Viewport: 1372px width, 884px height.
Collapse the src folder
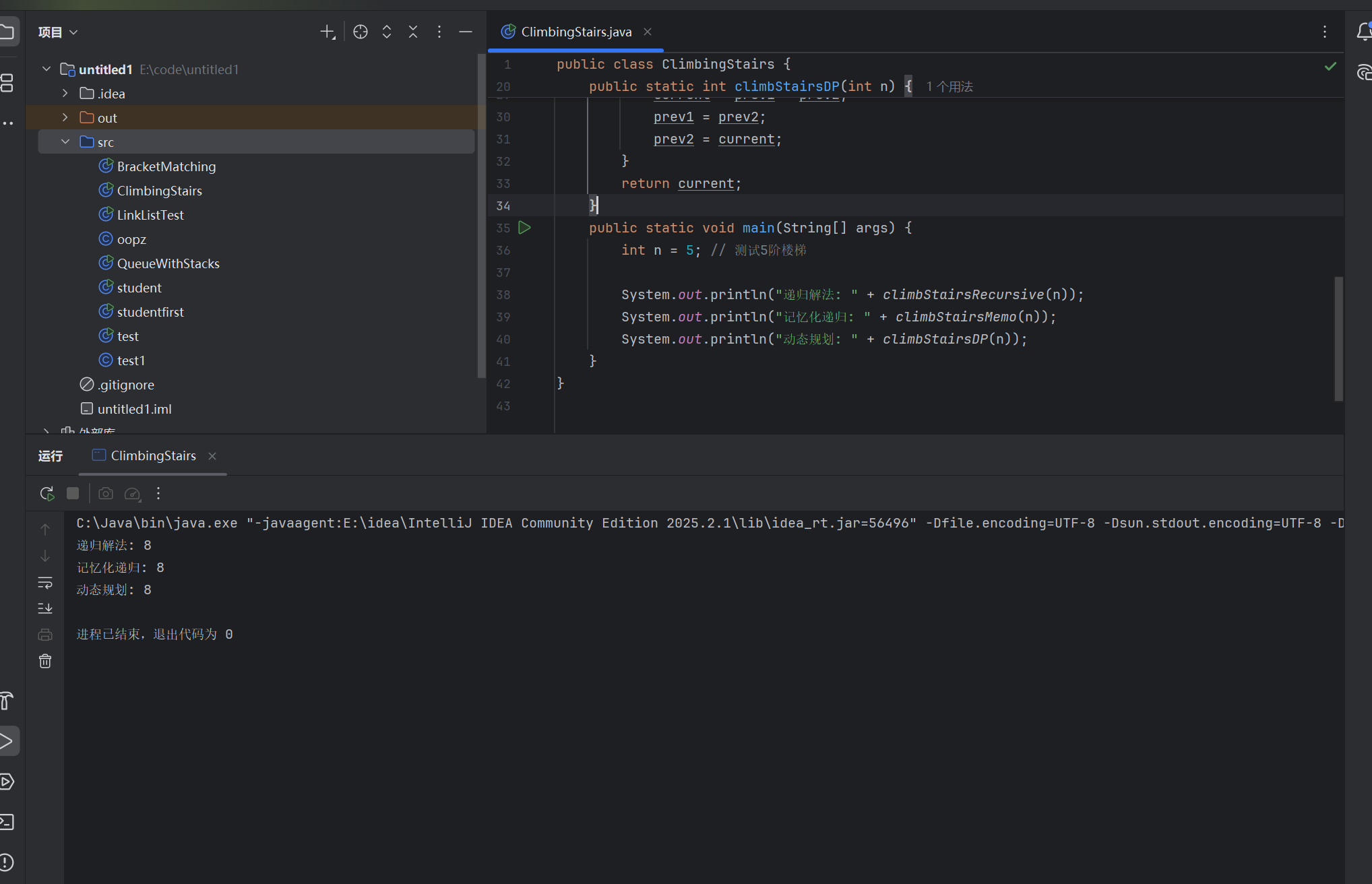(65, 142)
